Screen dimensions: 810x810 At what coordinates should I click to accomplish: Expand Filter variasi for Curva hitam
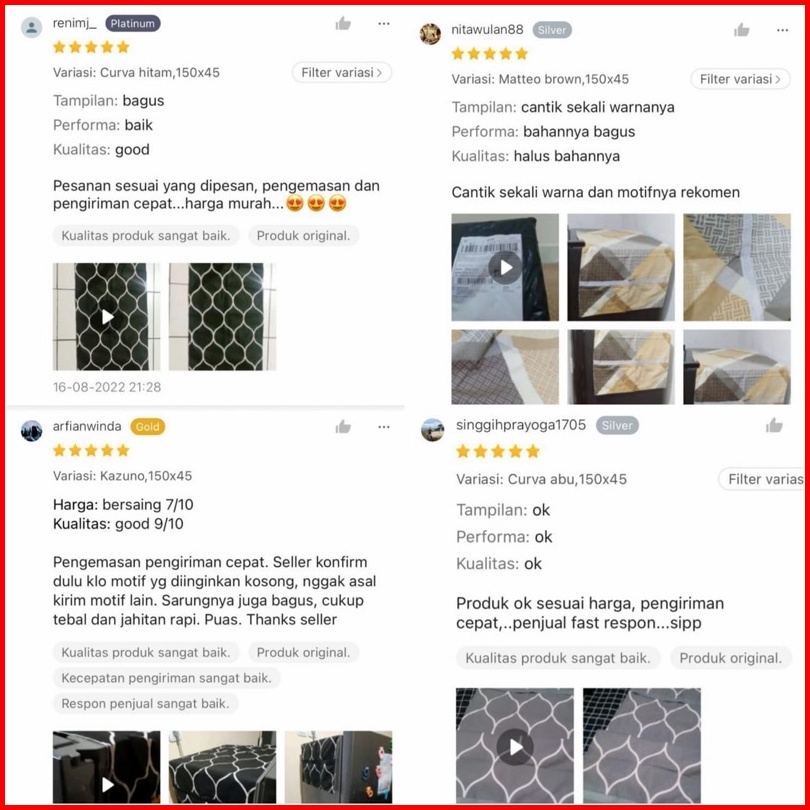tap(341, 72)
